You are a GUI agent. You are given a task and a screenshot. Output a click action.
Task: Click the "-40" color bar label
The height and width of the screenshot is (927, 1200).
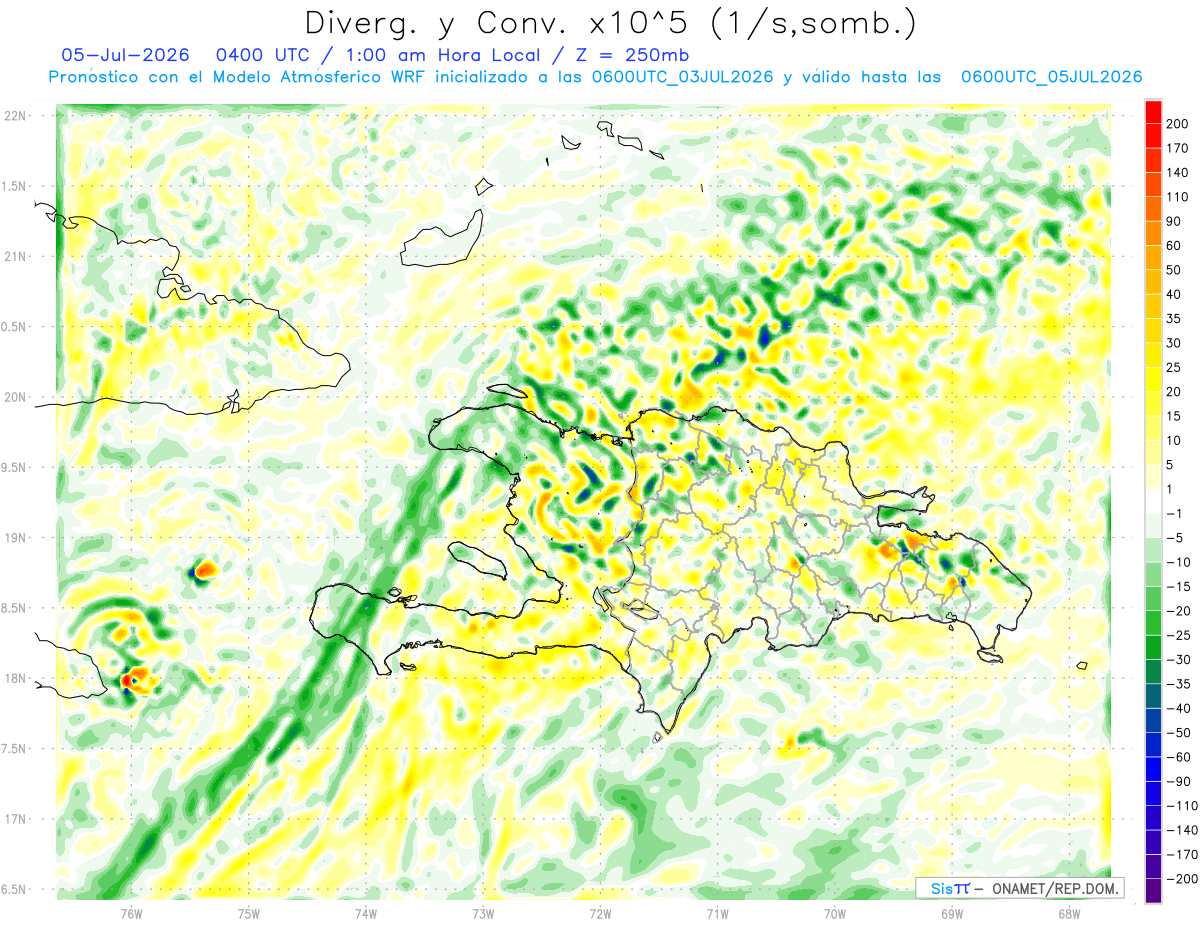pyautogui.click(x=1180, y=709)
